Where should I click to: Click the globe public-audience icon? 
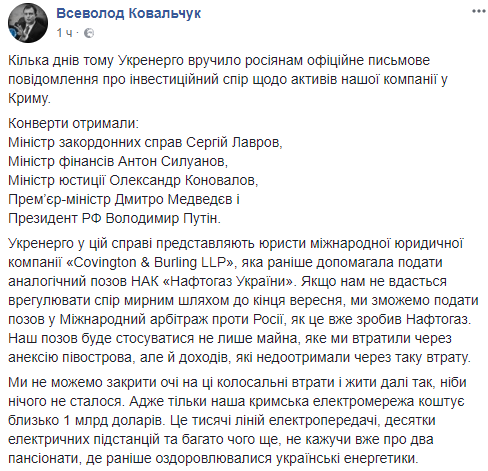click(x=89, y=33)
